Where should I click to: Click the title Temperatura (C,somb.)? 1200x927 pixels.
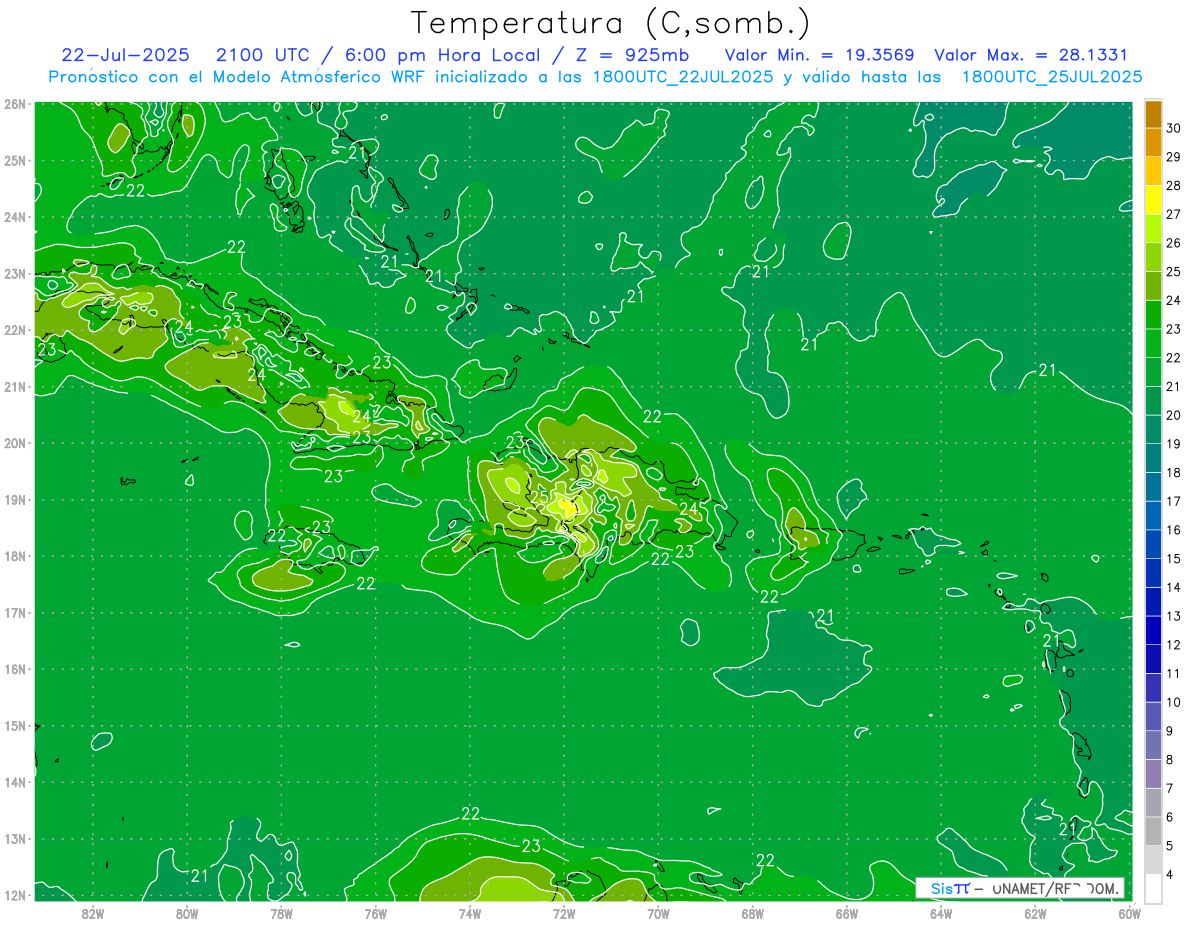coord(610,23)
